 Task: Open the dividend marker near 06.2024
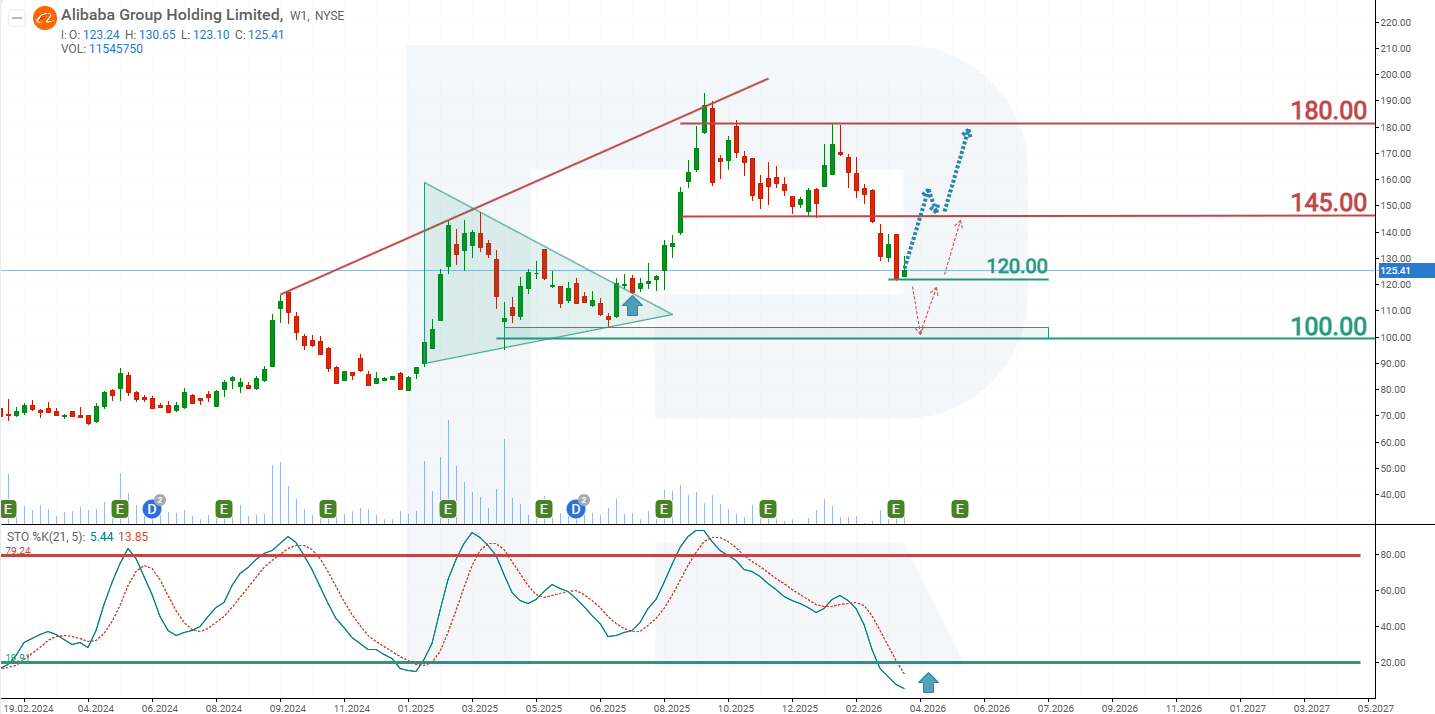point(154,509)
